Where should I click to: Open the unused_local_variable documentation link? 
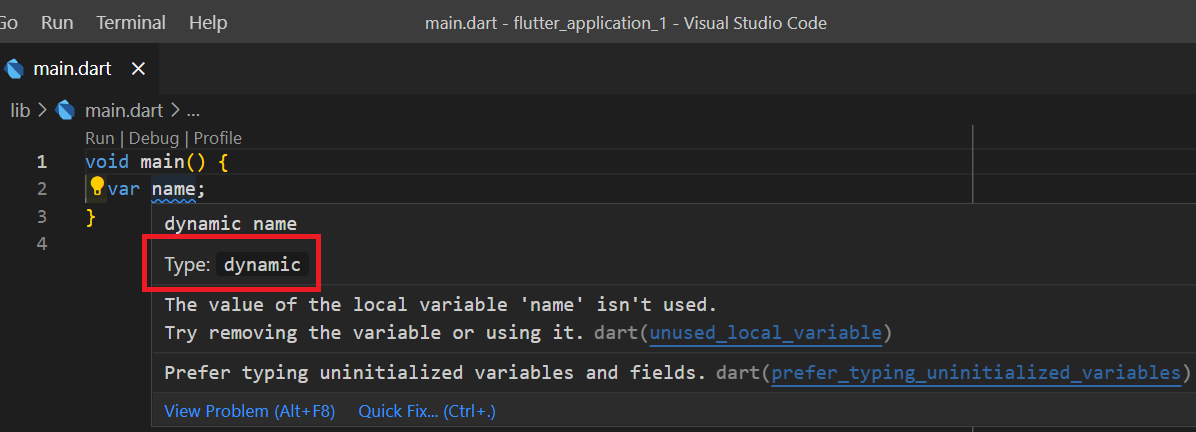(766, 334)
